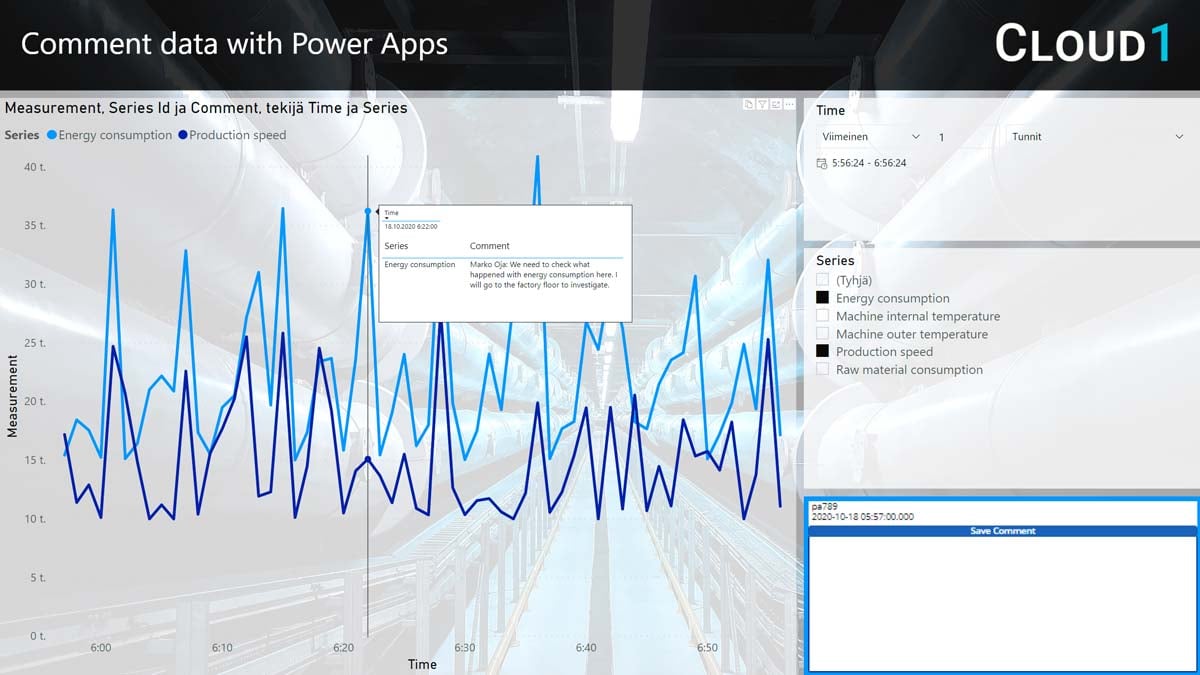Viewport: 1200px width, 675px height.
Task: Click the Production speed data point at 6:22
Action: [x=368, y=459]
